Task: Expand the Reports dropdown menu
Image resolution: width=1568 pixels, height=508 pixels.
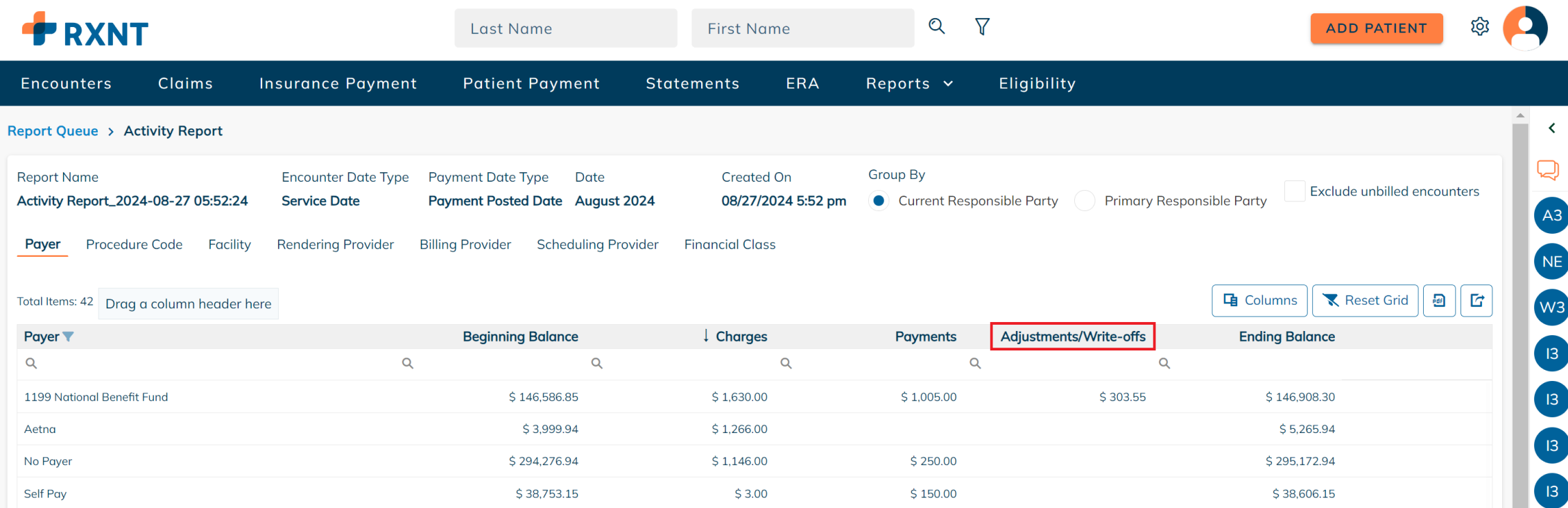Action: coord(909,83)
